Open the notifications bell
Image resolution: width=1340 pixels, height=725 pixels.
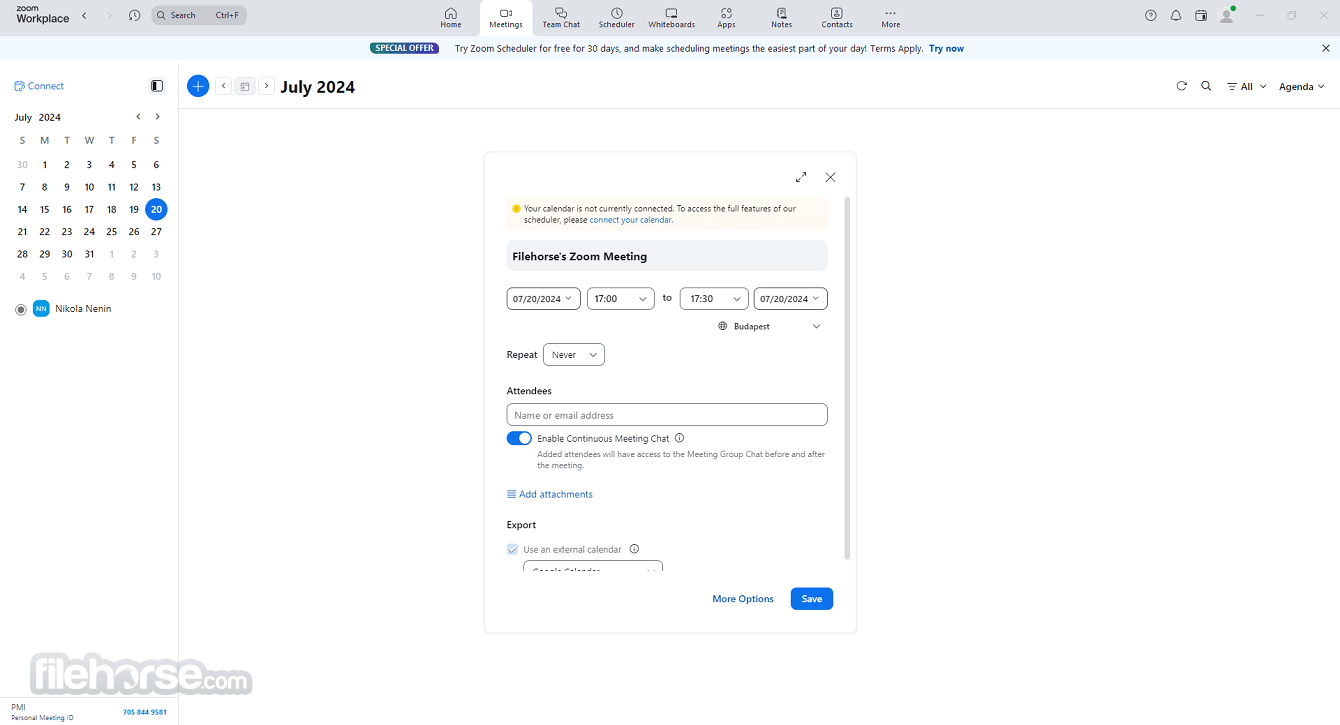(x=1176, y=15)
